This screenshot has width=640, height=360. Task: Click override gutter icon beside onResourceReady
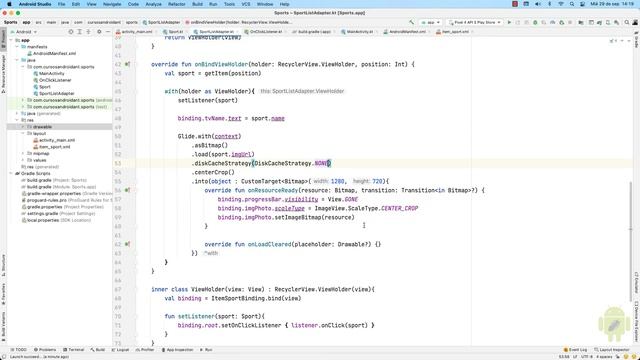pos(127,190)
